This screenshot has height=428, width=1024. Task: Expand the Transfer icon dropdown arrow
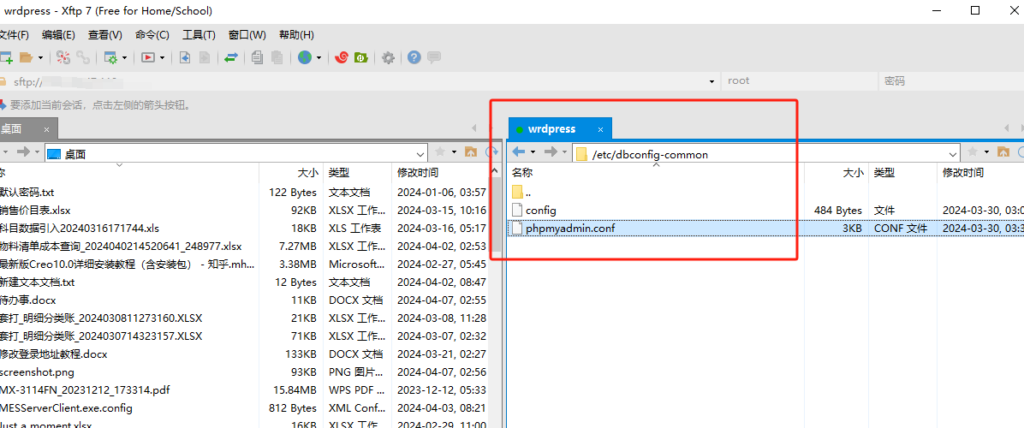point(162,58)
